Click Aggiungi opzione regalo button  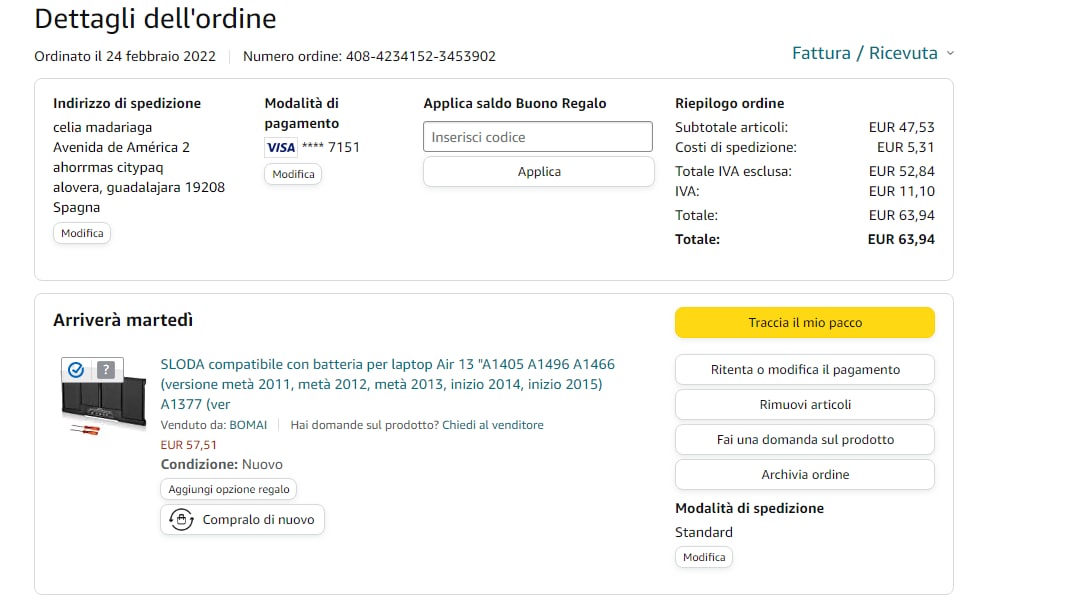(x=228, y=490)
